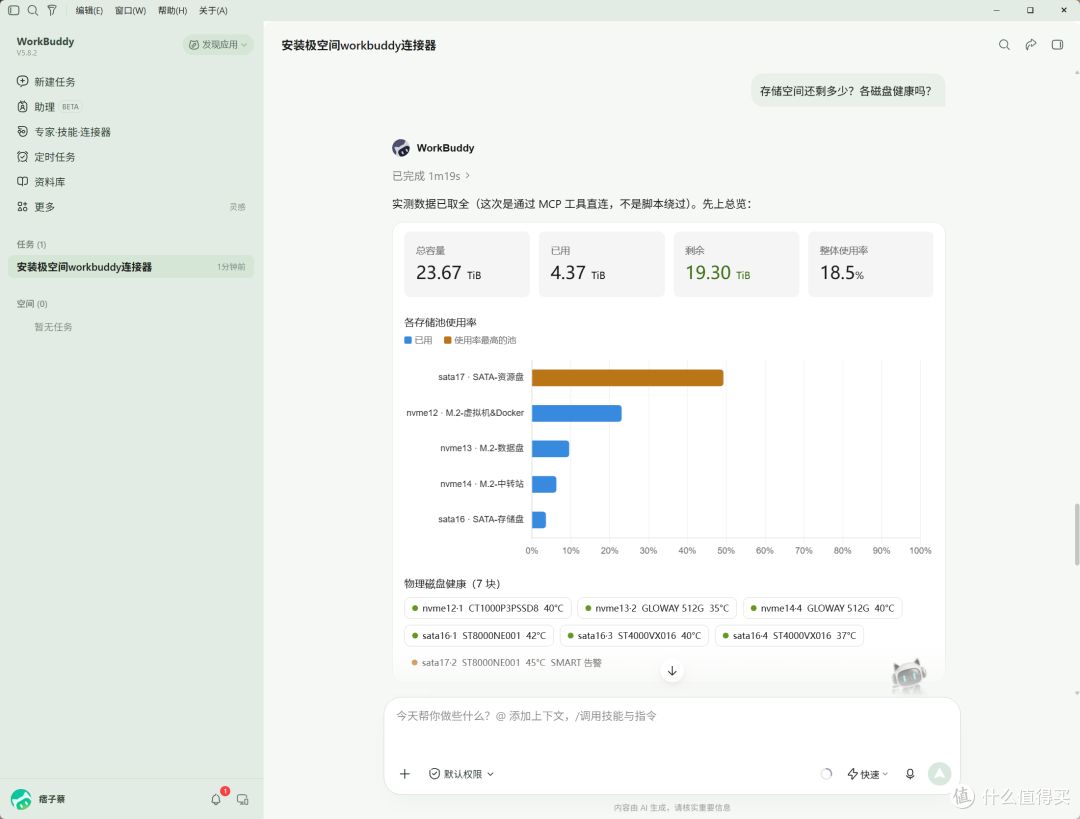The width and height of the screenshot is (1080, 819).
Task: Click disk chip nvme12-1 CT1000P3PSSD8
Action: [488, 608]
